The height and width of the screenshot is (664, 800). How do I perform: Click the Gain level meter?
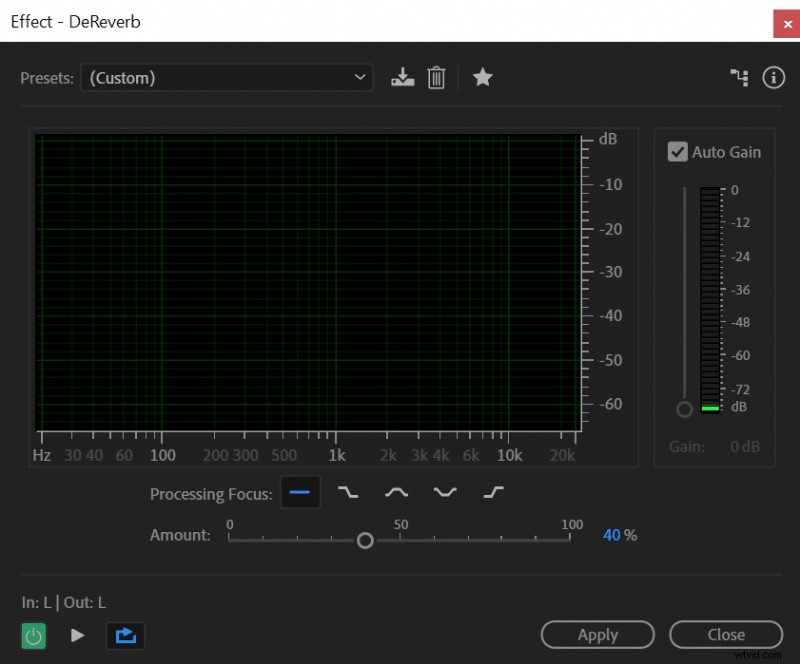(710, 300)
